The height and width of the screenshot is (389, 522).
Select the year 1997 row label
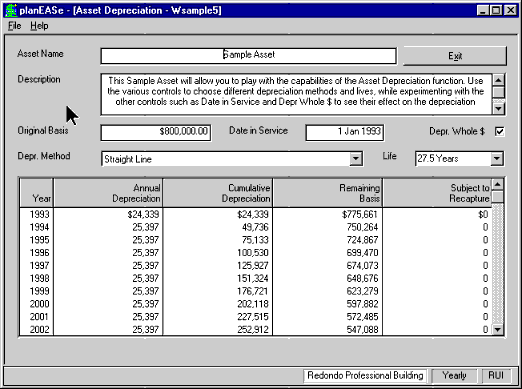tap(39, 266)
